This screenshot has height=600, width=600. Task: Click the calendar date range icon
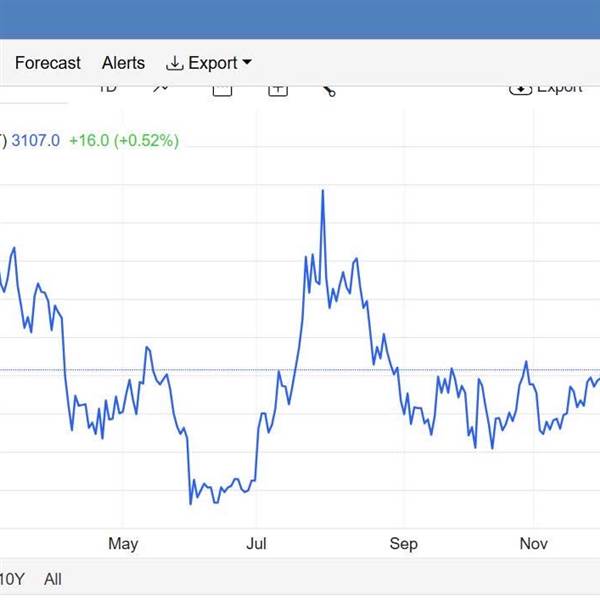click(222, 89)
